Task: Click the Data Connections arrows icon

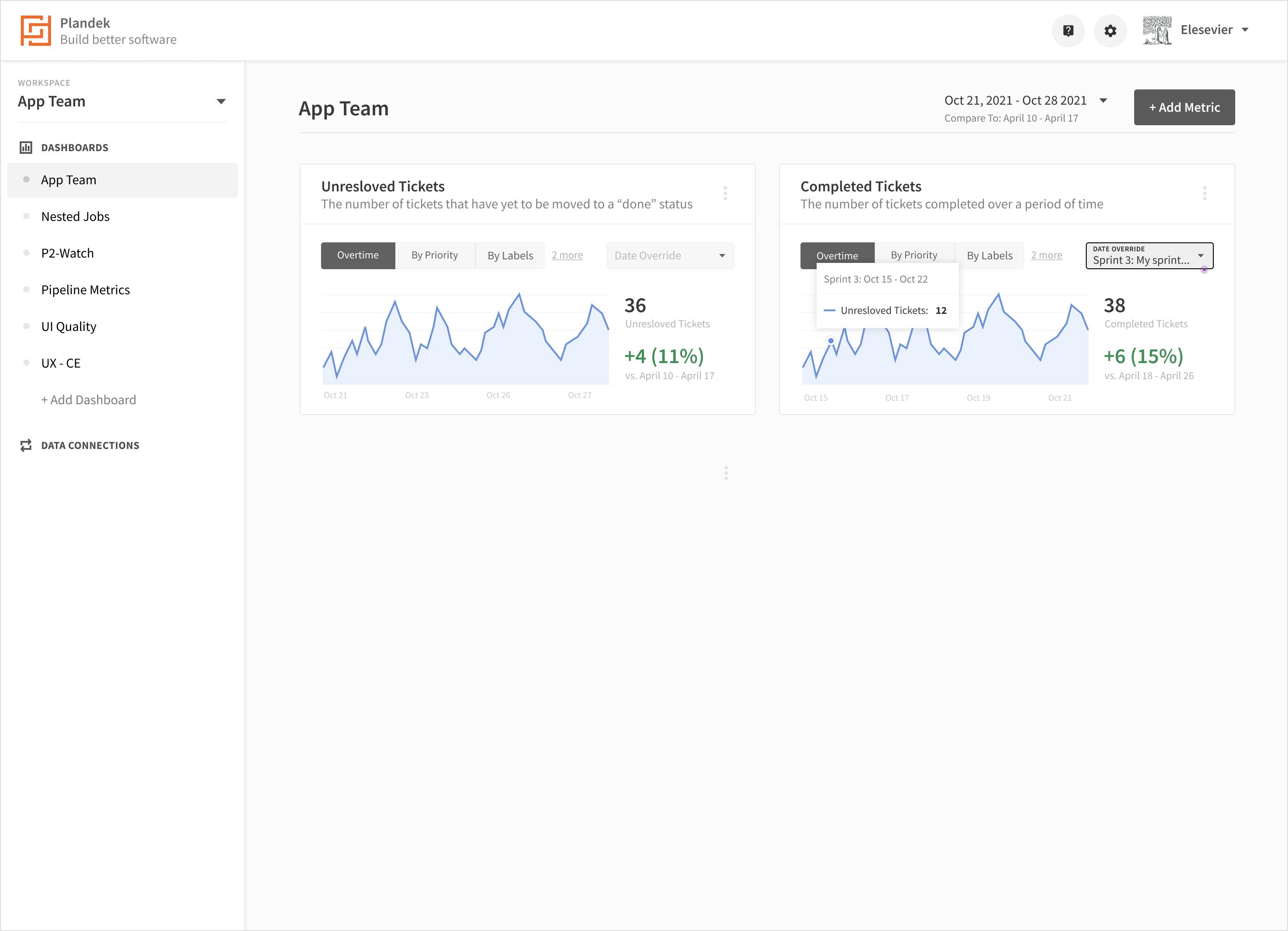Action: 26,446
